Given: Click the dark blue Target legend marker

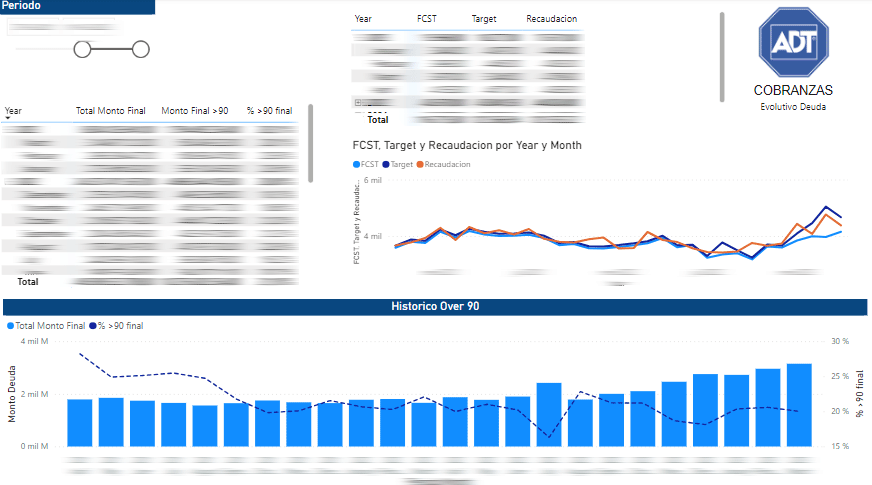Looking at the screenshot, I should click(385, 164).
